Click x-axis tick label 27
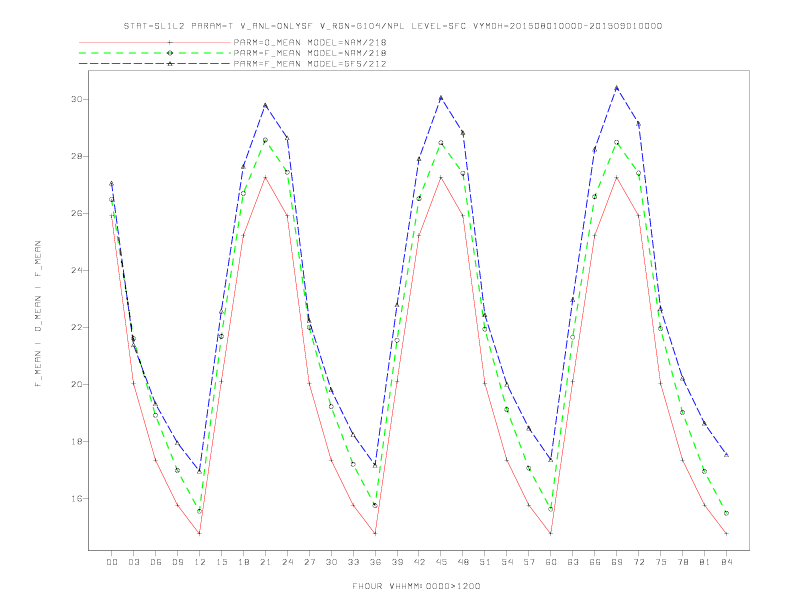The height and width of the screenshot is (612, 792). (x=309, y=562)
